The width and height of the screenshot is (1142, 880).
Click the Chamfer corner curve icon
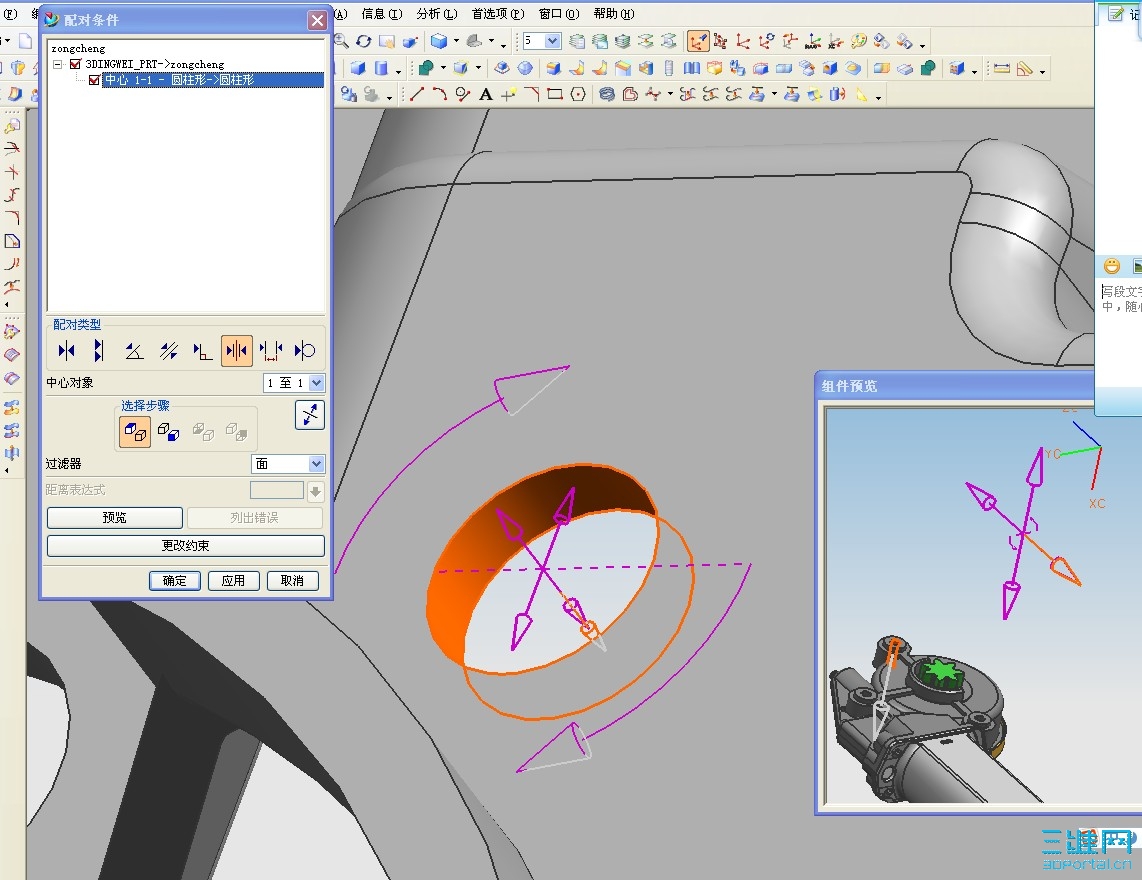click(x=532, y=94)
